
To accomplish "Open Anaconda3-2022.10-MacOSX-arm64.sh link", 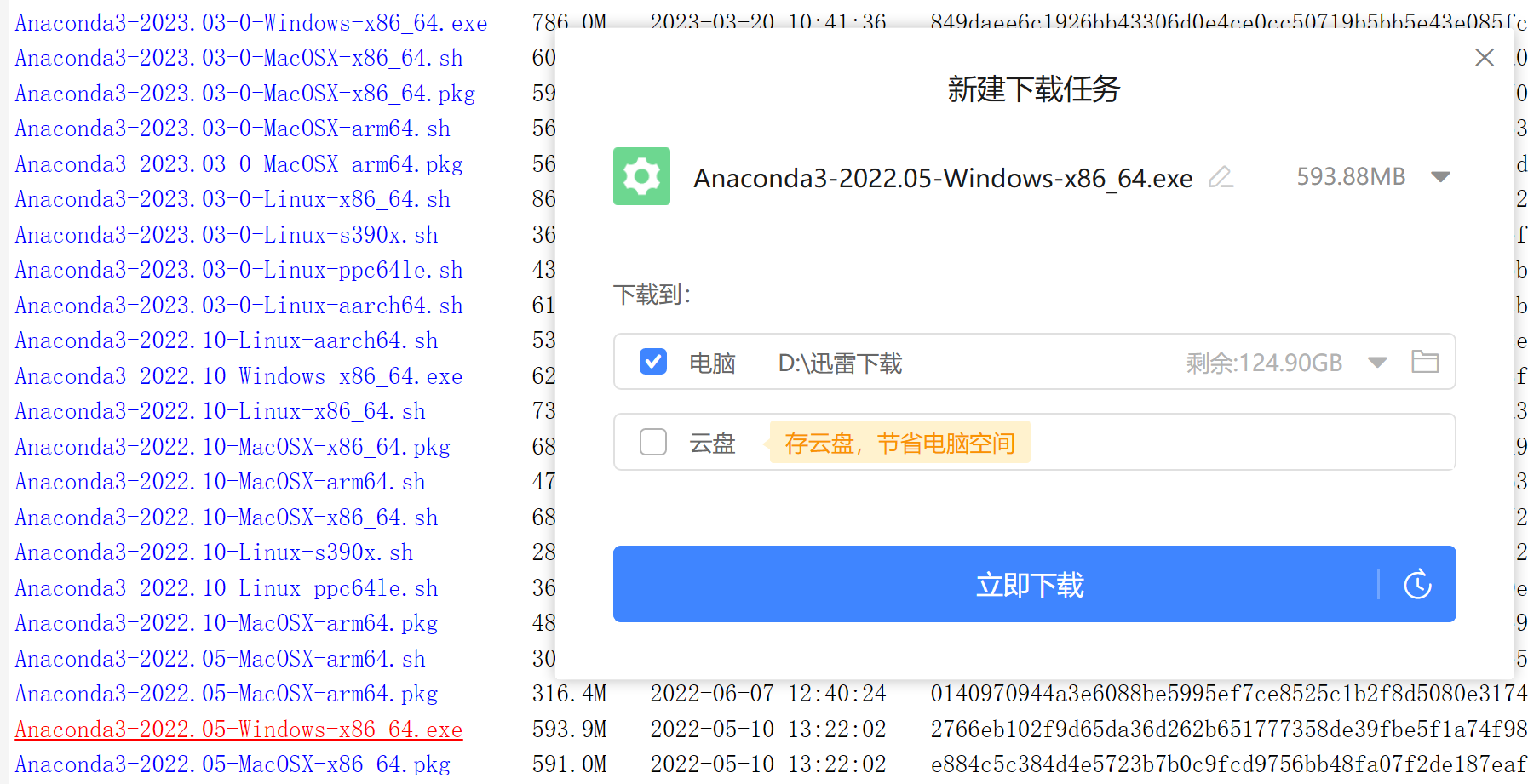I will click(220, 482).
